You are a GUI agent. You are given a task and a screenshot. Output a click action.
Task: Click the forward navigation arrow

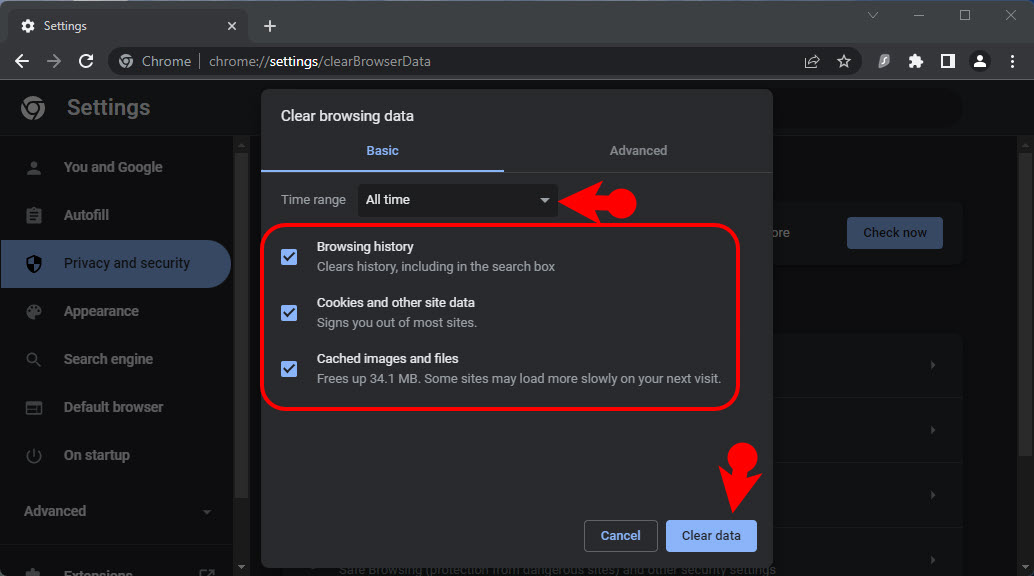point(54,61)
